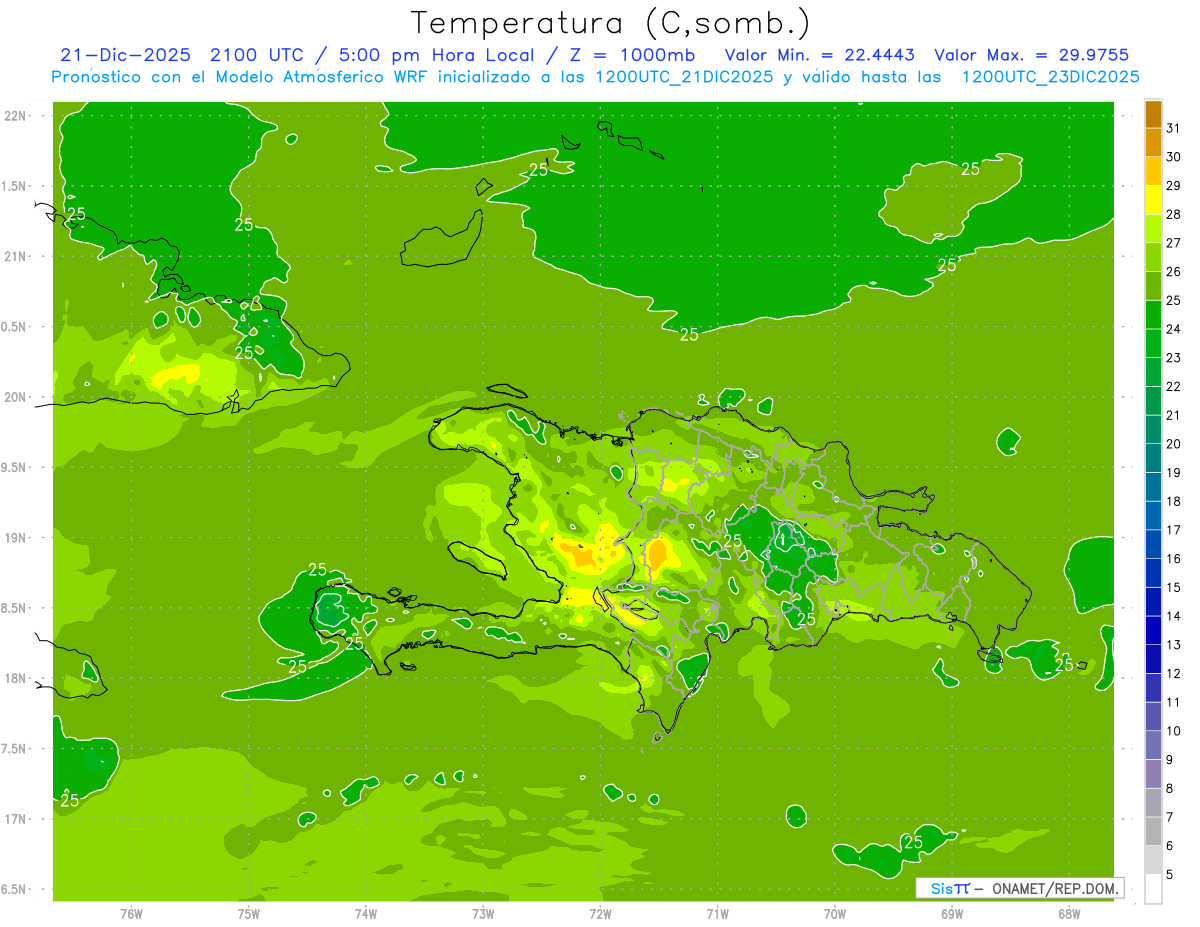Image resolution: width=1200 pixels, height=927 pixels.
Task: Click the "68W" longitude label
Action: click(x=1069, y=913)
